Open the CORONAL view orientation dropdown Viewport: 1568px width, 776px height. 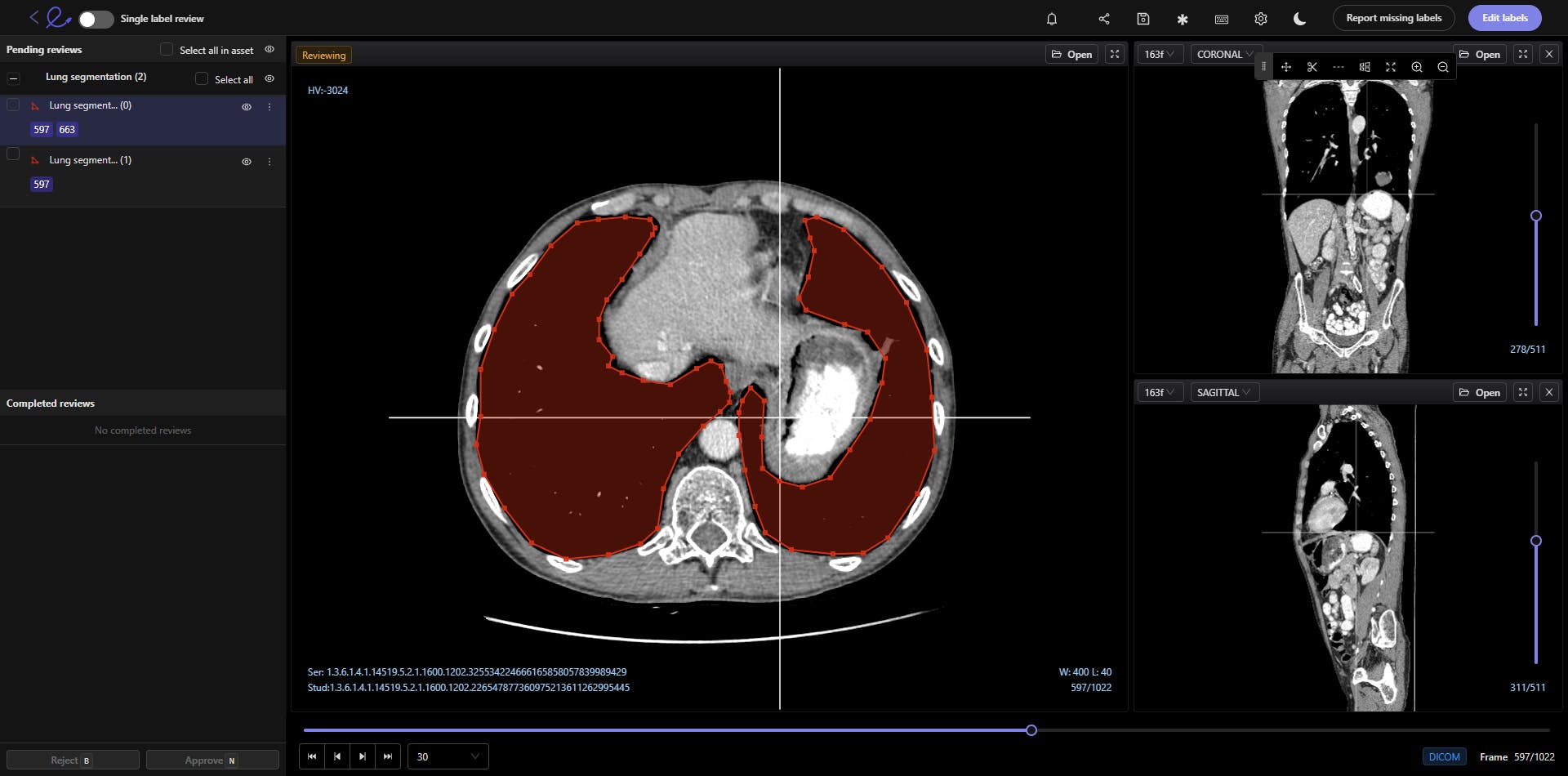point(1225,54)
